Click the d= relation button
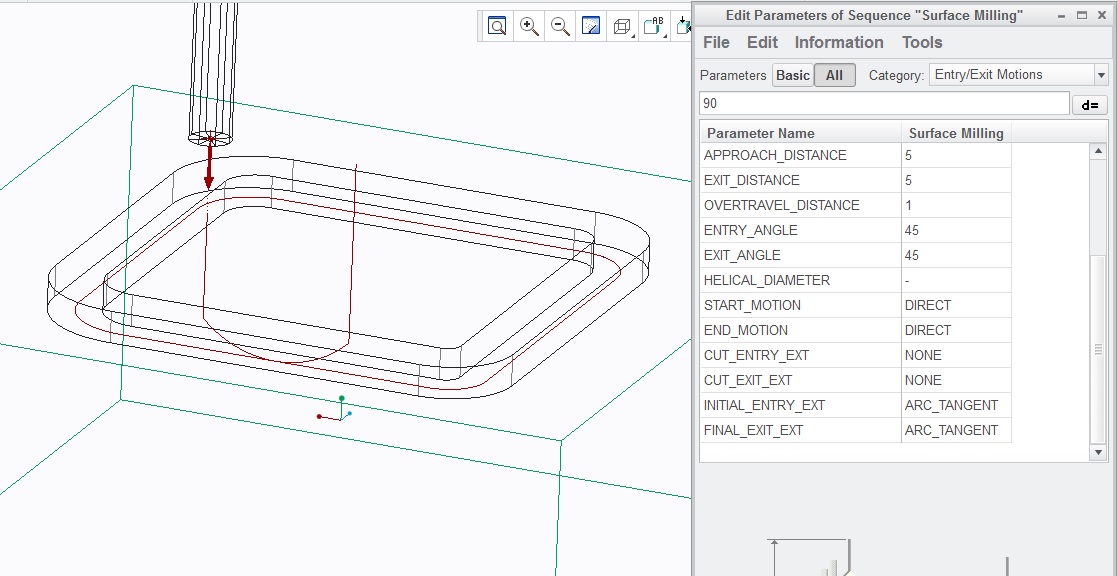Screen dimensions: 1117x576 (x=1090, y=105)
